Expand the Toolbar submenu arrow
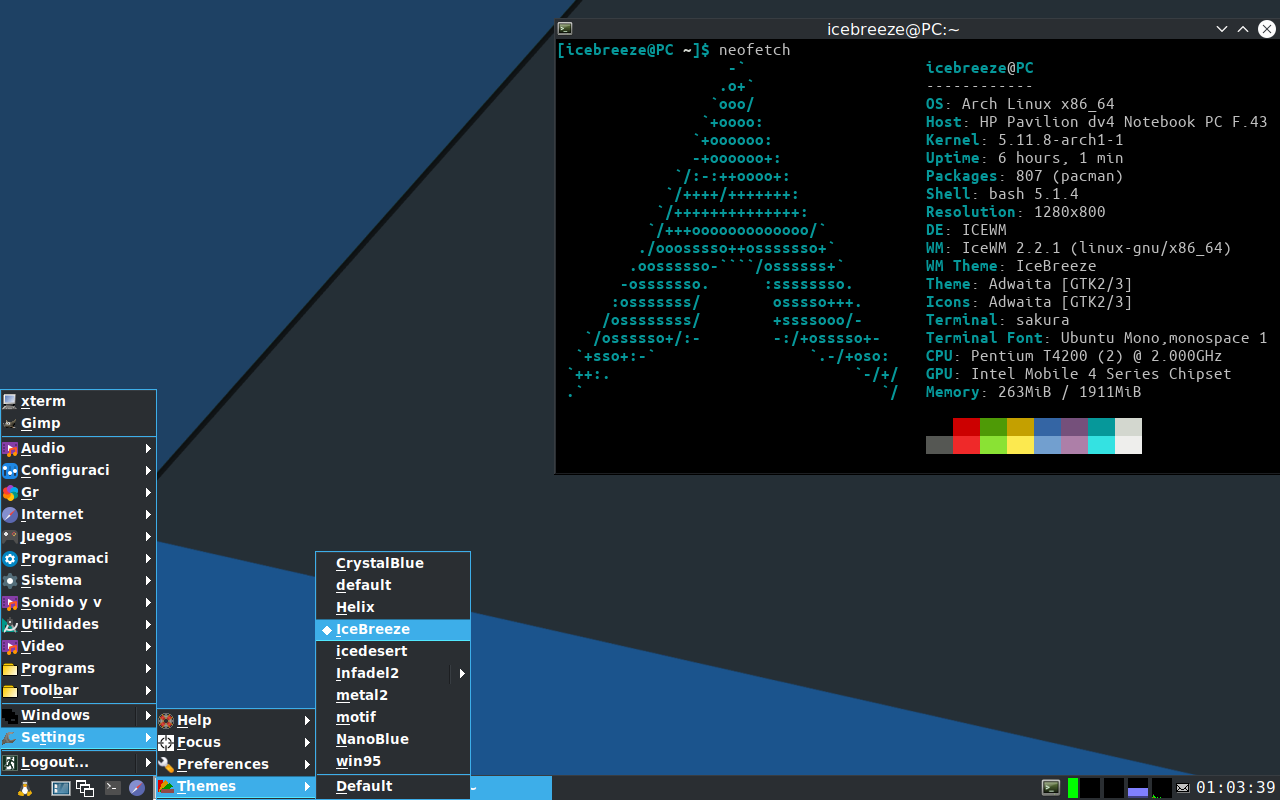This screenshot has height=800, width=1280. [x=149, y=690]
